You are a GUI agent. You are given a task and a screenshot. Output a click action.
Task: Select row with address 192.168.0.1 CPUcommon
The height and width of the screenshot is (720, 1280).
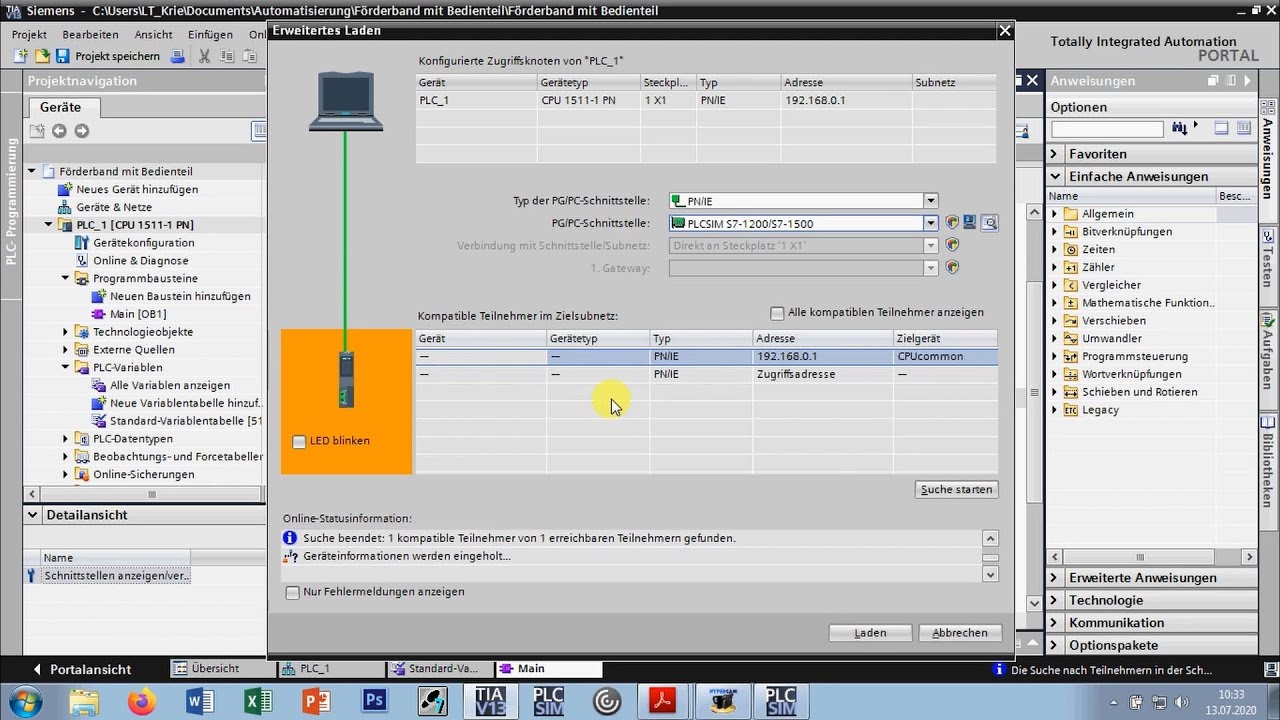coord(707,357)
